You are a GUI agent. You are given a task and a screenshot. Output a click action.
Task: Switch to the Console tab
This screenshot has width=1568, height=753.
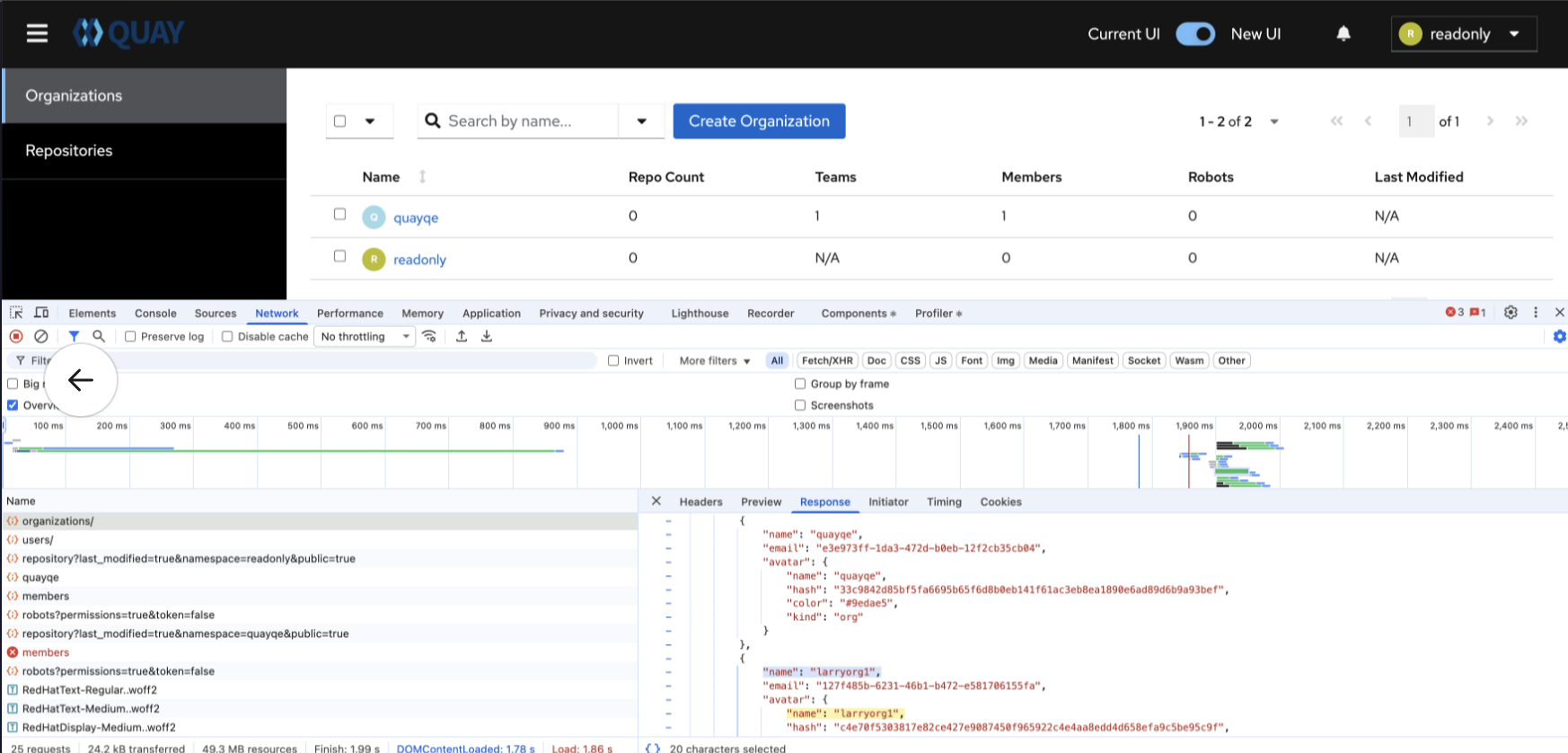(155, 313)
